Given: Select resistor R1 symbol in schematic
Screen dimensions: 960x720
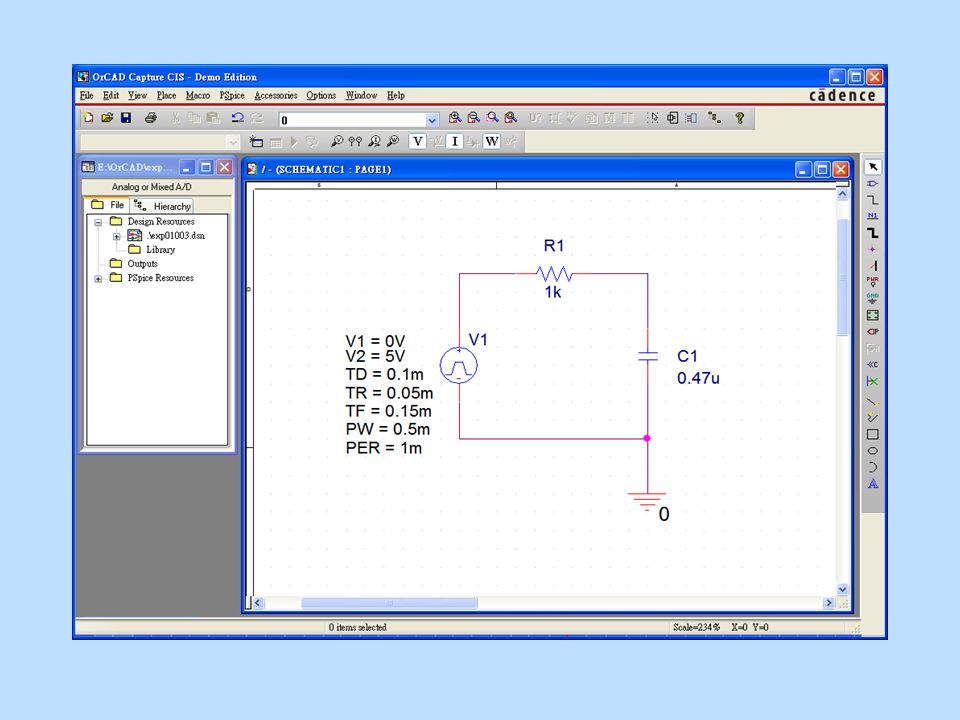Looking at the screenshot, I should pyautogui.click(x=553, y=274).
